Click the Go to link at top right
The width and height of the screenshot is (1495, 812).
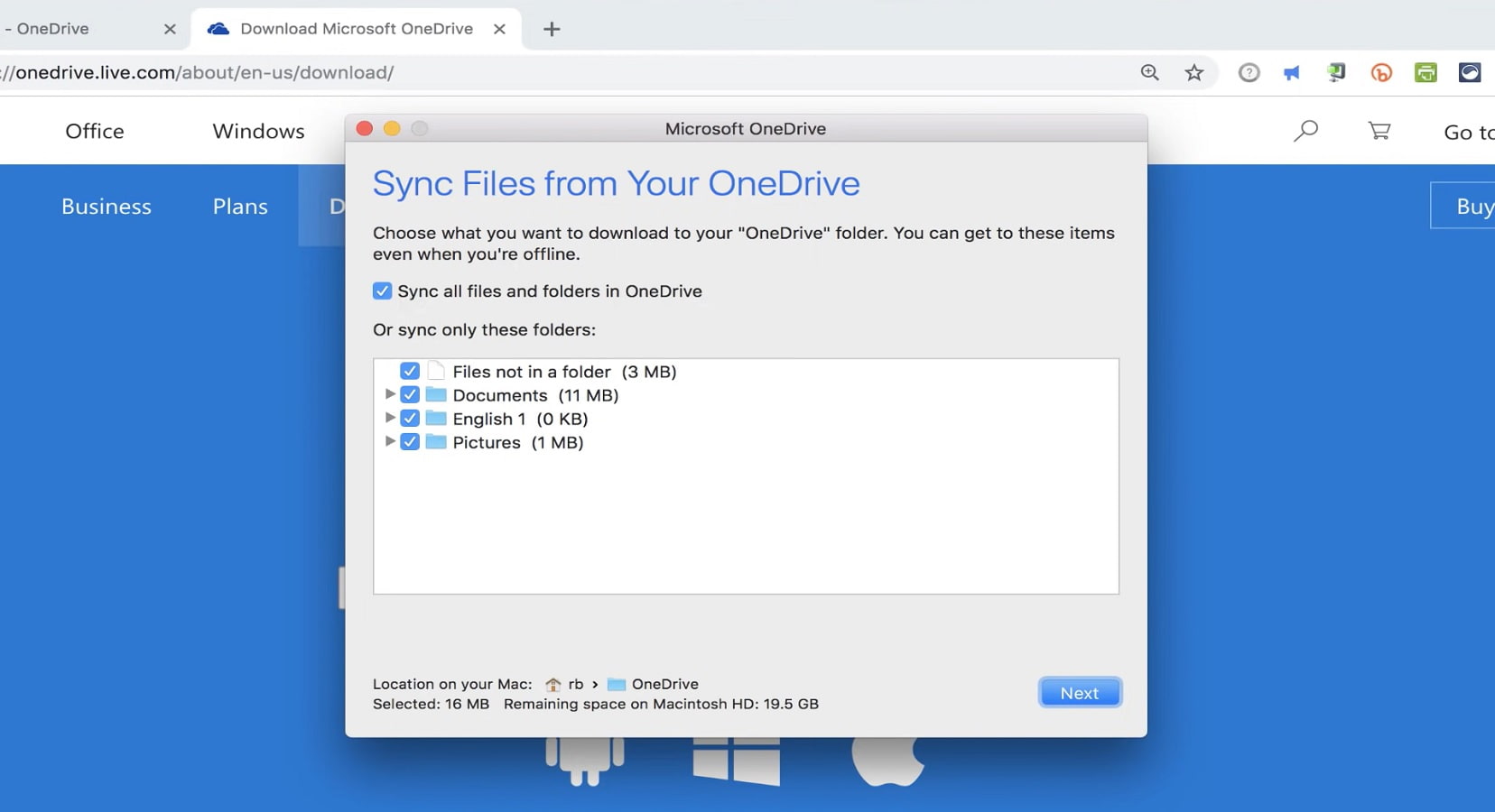click(1469, 132)
